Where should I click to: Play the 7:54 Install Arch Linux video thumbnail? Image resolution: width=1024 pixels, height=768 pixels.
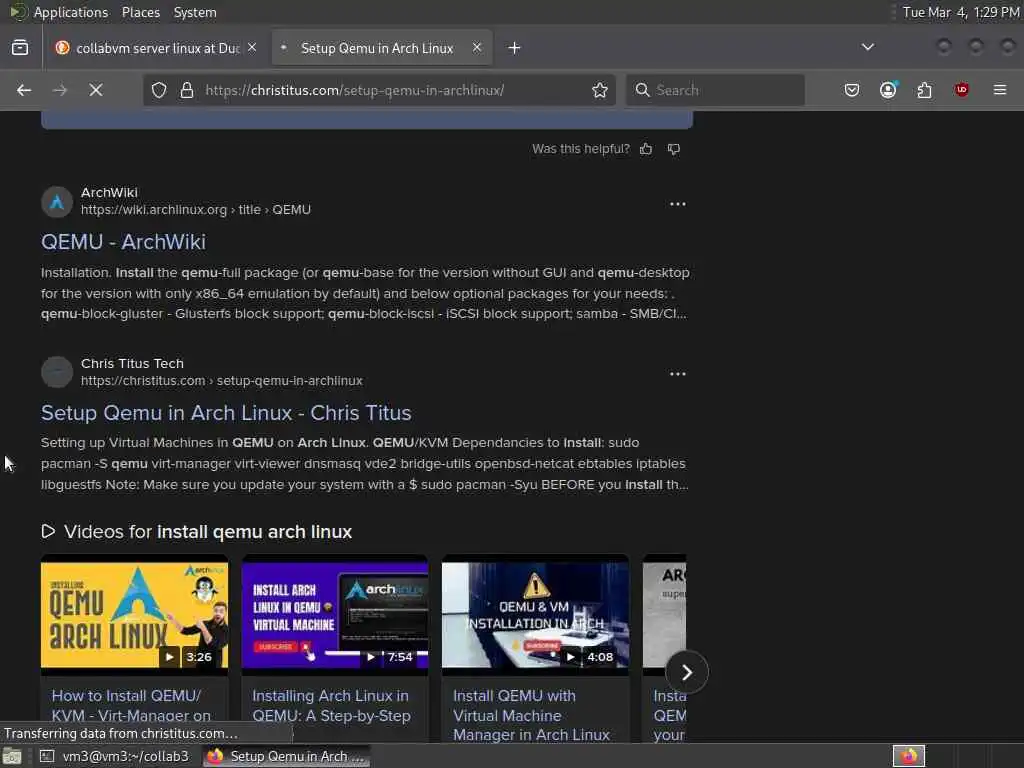point(334,615)
